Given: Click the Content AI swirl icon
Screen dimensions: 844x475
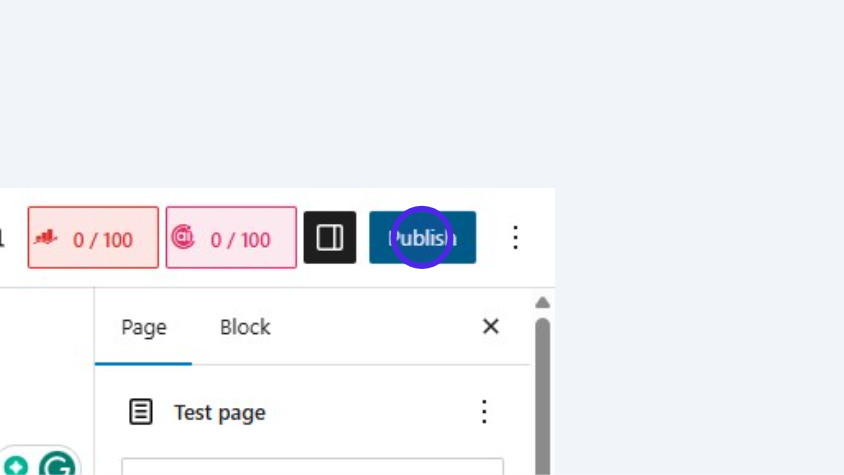Looking at the screenshot, I should coord(183,237).
